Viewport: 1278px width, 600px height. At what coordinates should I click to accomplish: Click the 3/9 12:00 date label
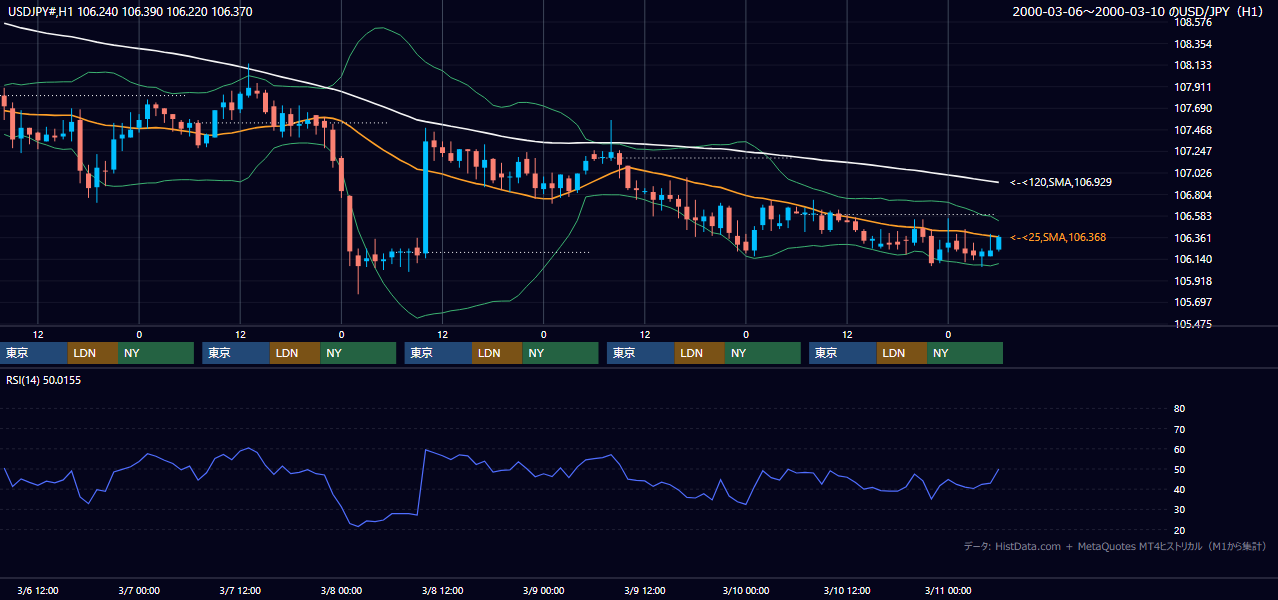644,591
